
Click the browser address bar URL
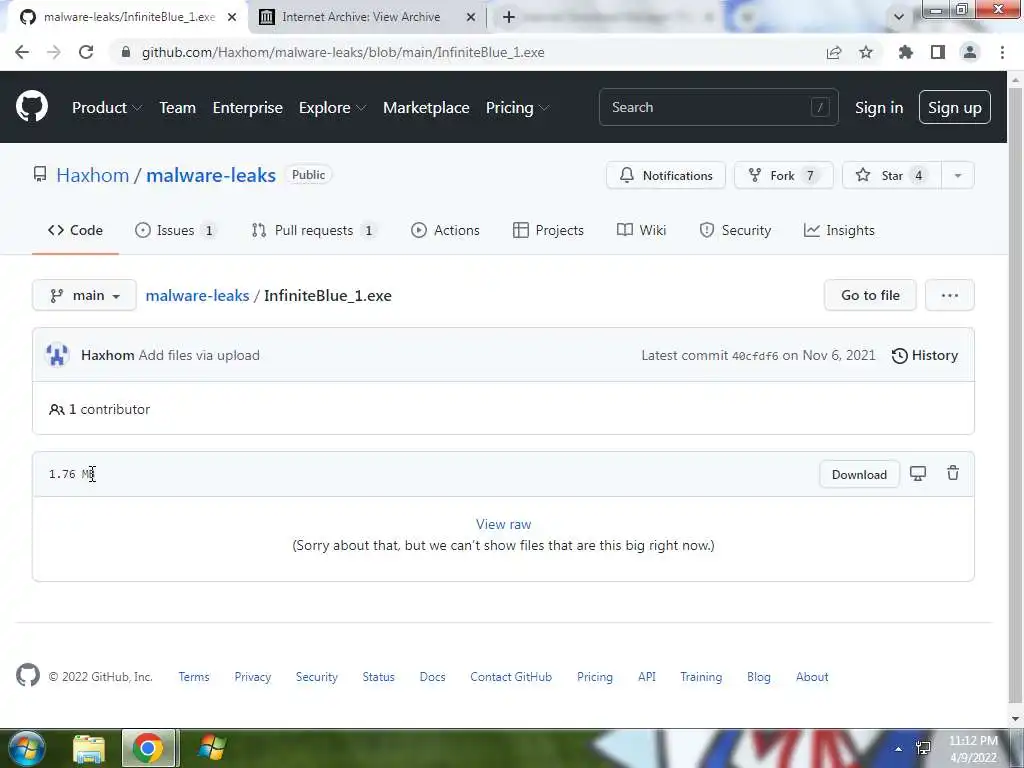[x=343, y=52]
